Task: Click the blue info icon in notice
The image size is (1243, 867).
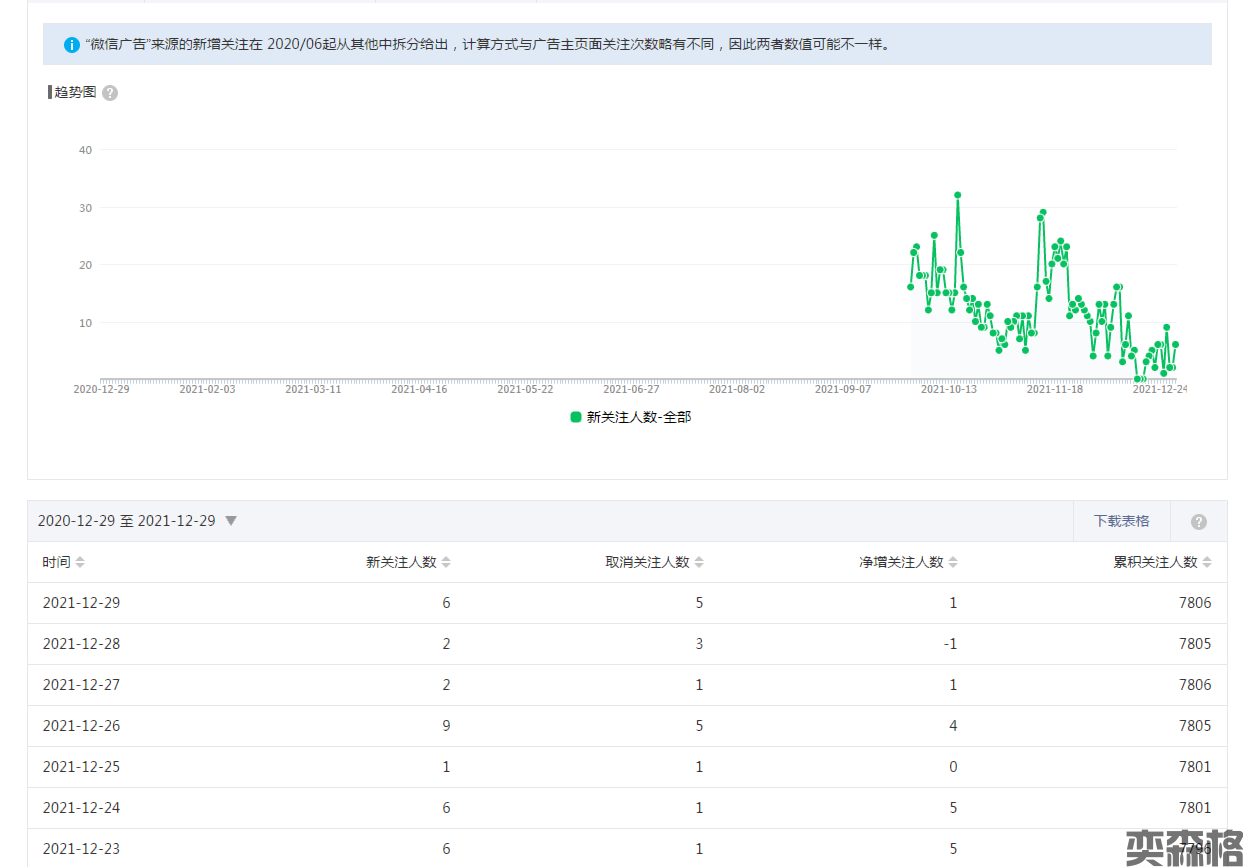Action: click(71, 45)
